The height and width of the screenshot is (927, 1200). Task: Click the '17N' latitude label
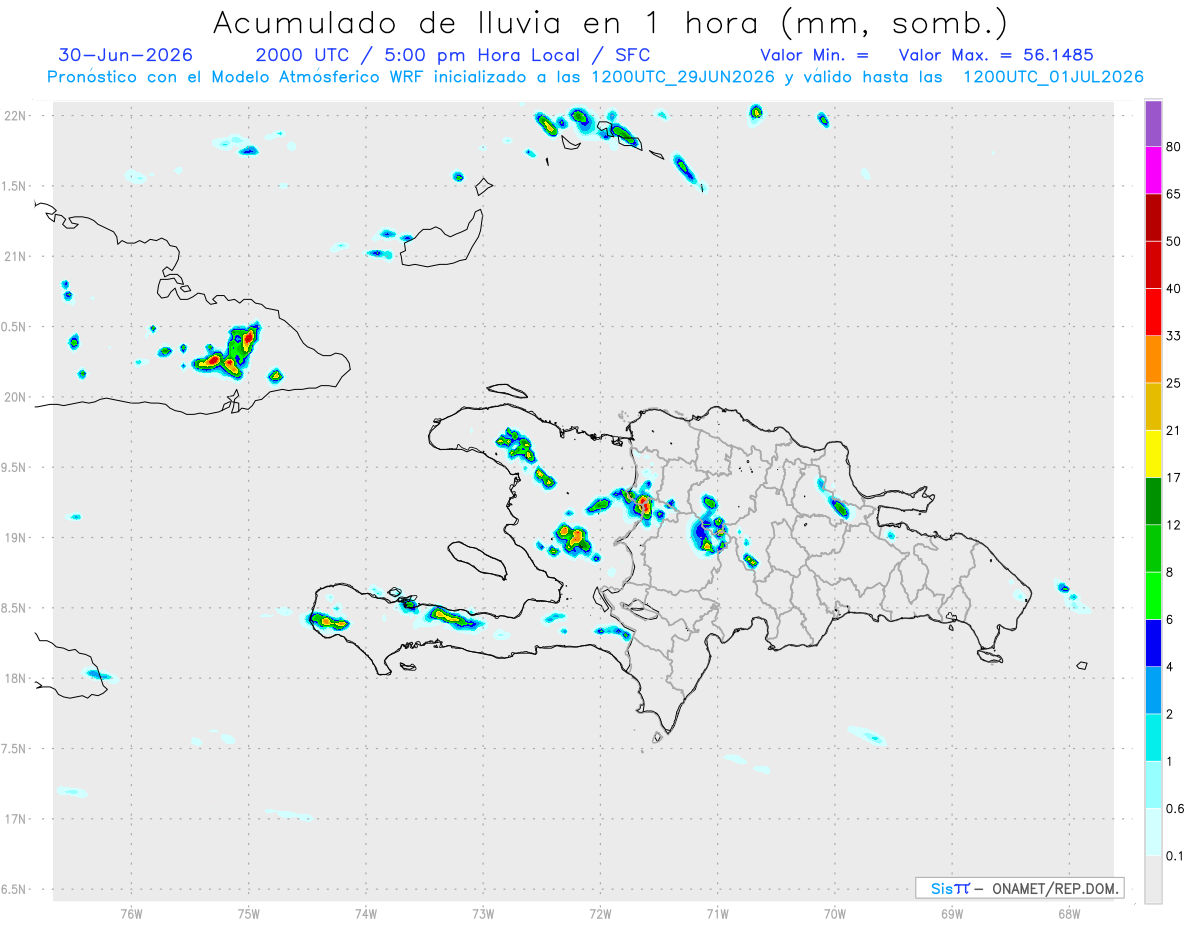point(16,819)
